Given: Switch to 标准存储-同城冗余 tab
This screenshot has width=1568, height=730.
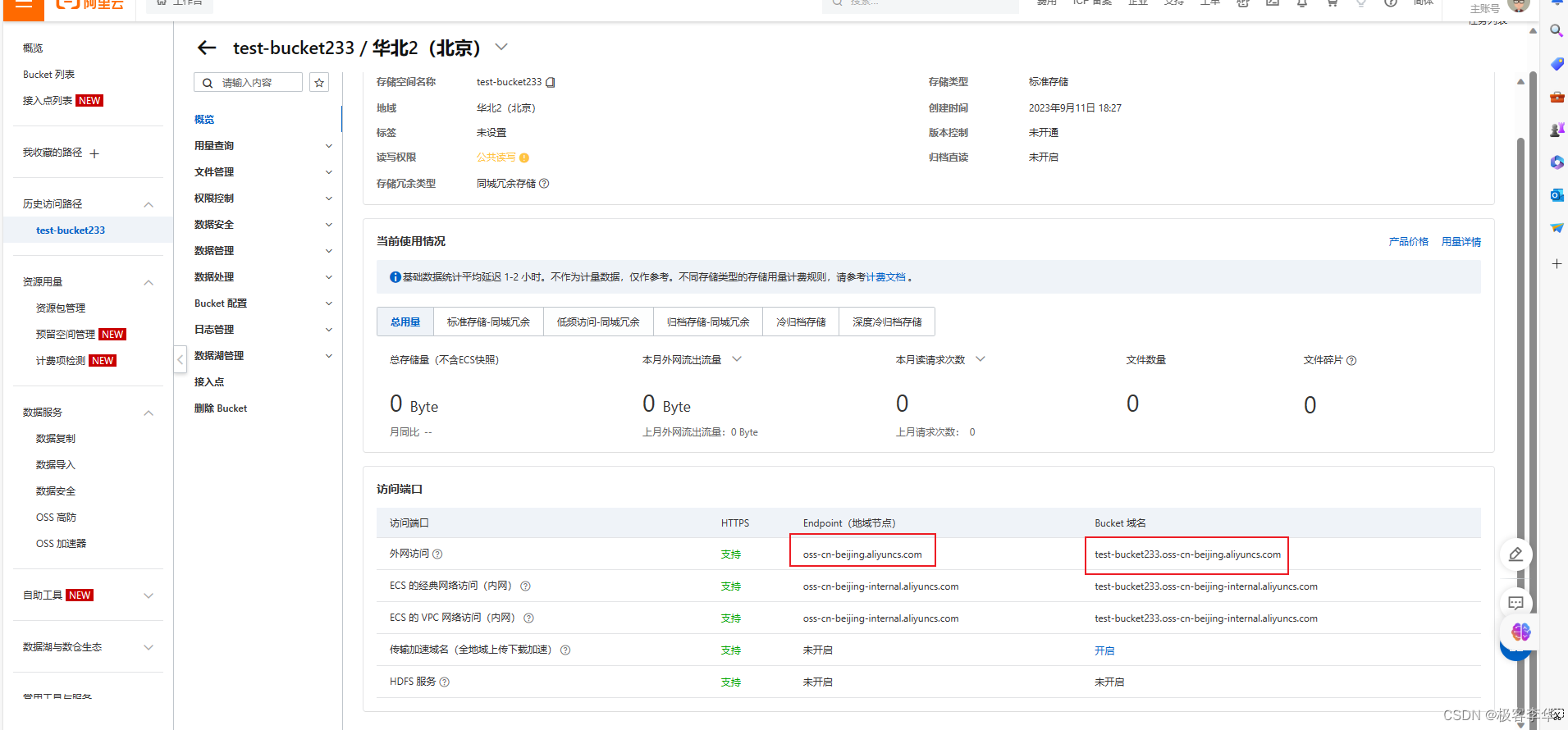Looking at the screenshot, I should 488,322.
